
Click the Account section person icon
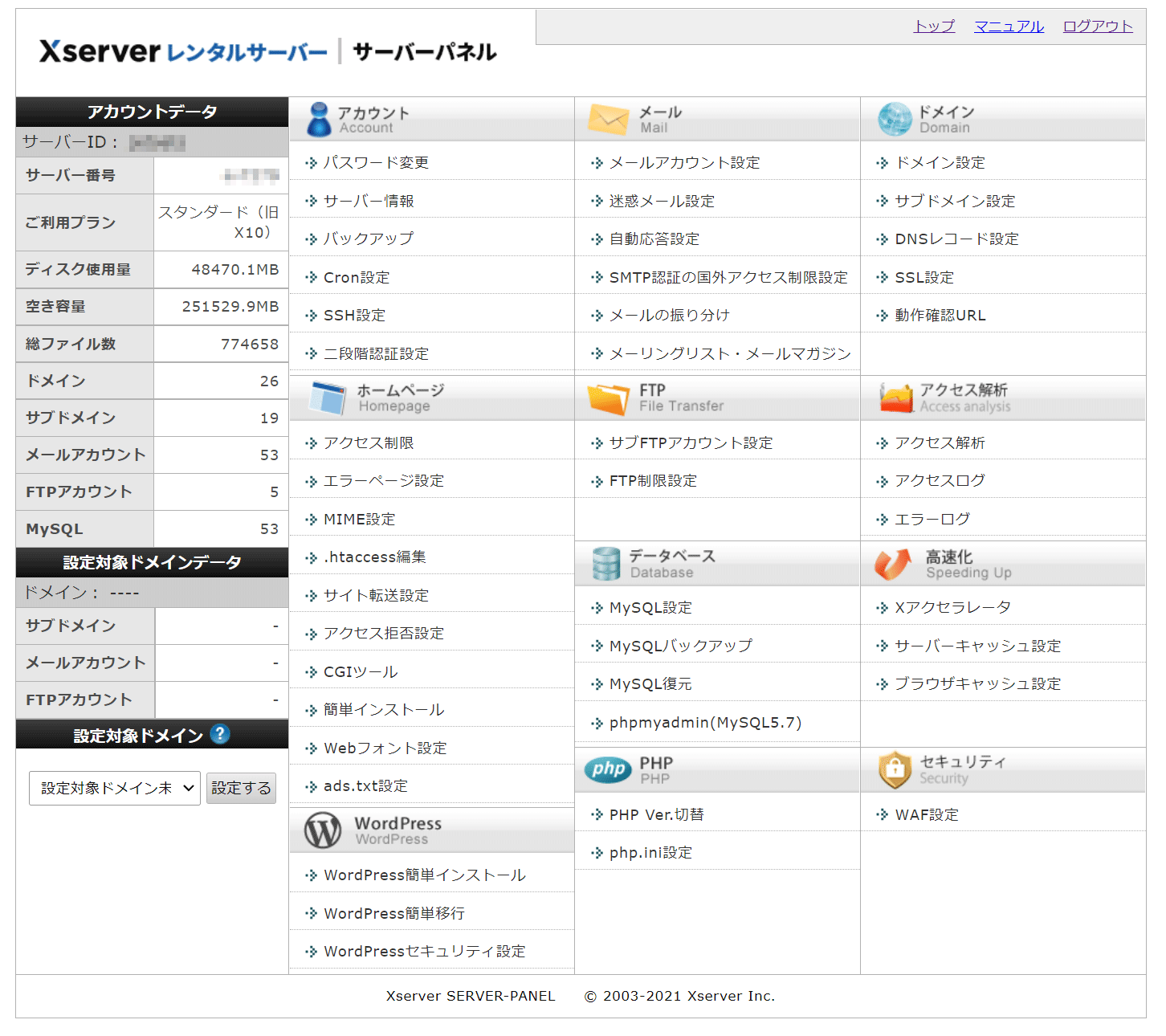point(319,119)
